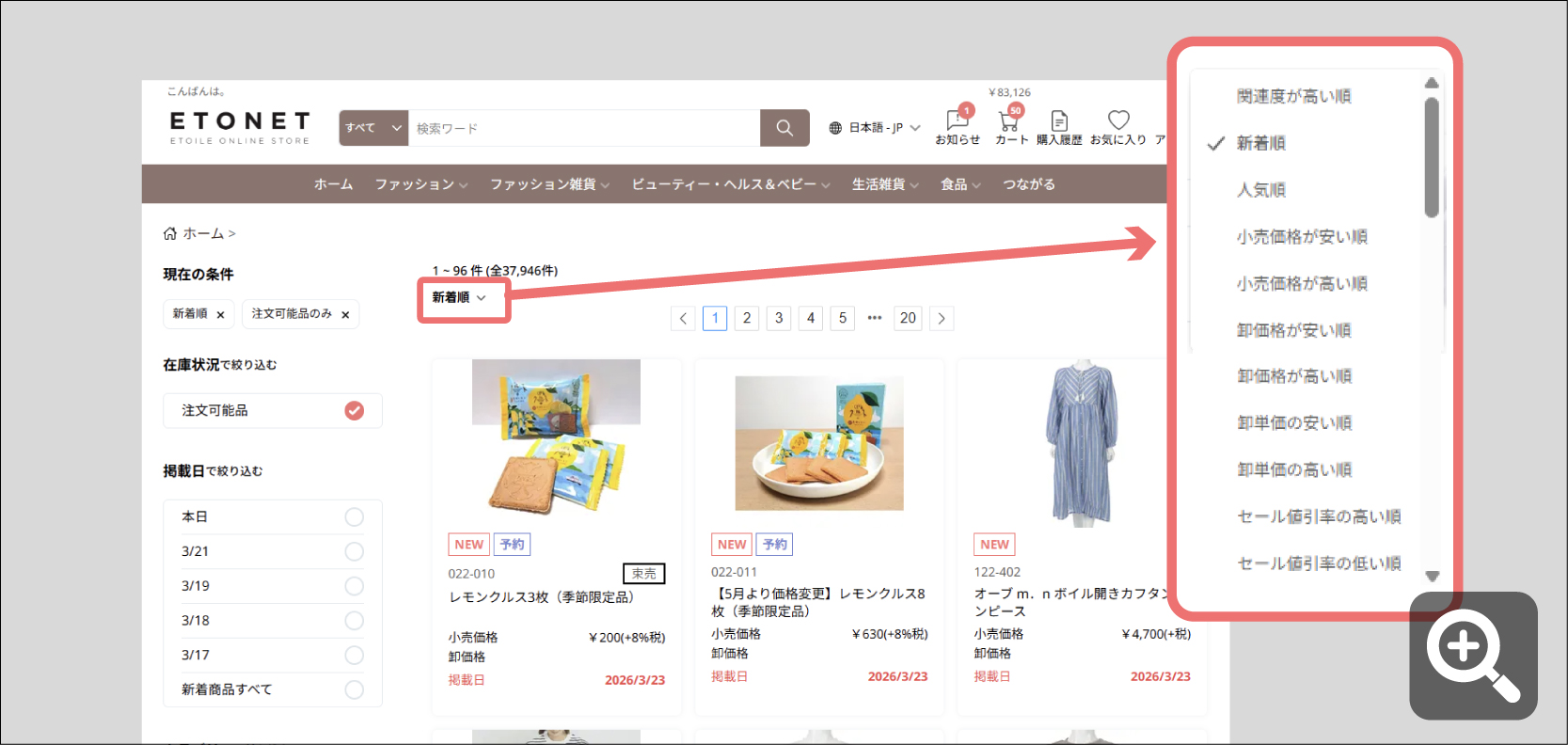Select the 3/21 date filter radio
1568x745 pixels.
354,551
